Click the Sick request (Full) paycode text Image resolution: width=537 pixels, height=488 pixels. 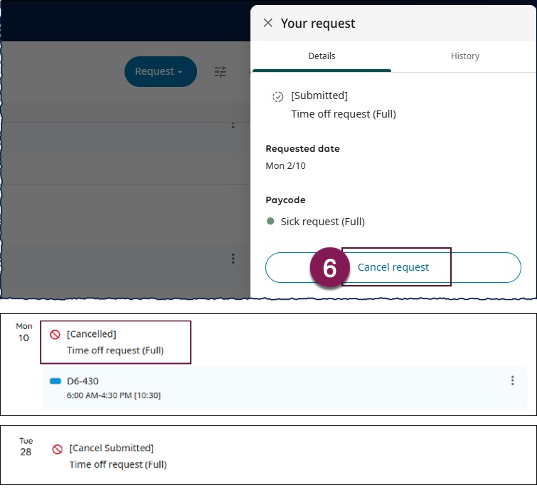[323, 222]
